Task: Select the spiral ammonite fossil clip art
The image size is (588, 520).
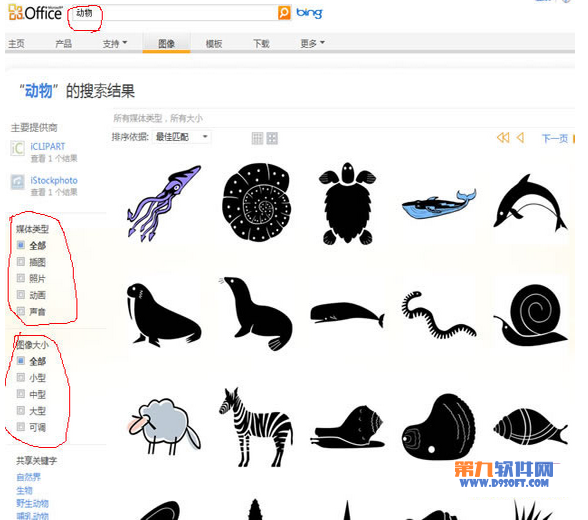Action: pos(257,202)
